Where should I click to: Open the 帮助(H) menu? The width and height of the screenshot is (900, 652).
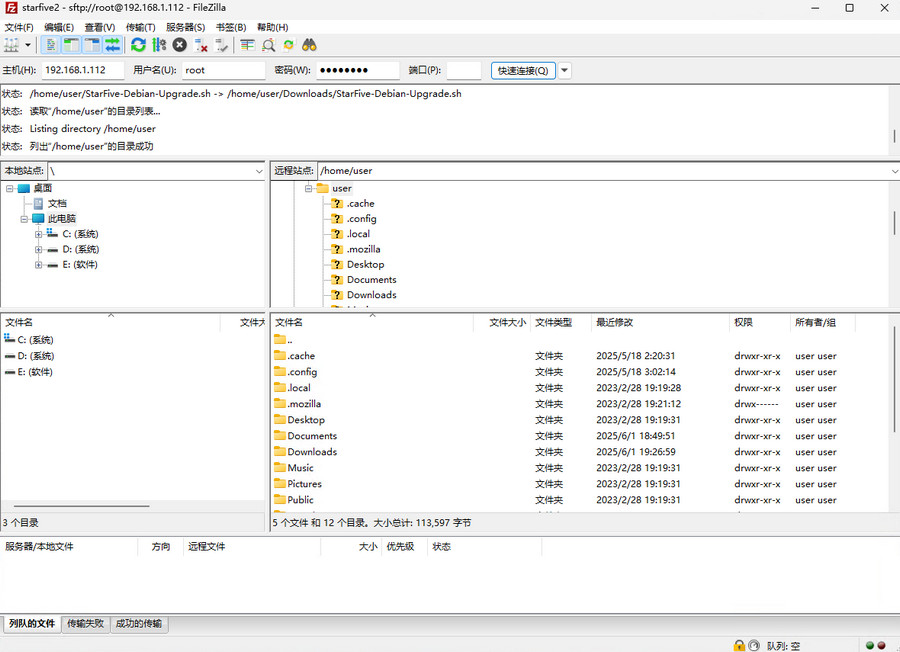[273, 27]
